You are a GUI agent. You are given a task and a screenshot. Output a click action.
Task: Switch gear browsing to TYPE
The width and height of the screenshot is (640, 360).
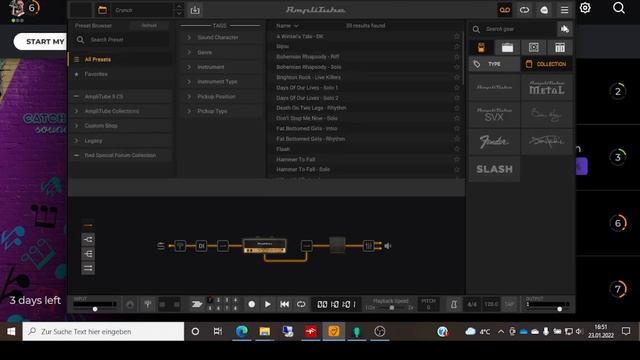click(x=494, y=64)
